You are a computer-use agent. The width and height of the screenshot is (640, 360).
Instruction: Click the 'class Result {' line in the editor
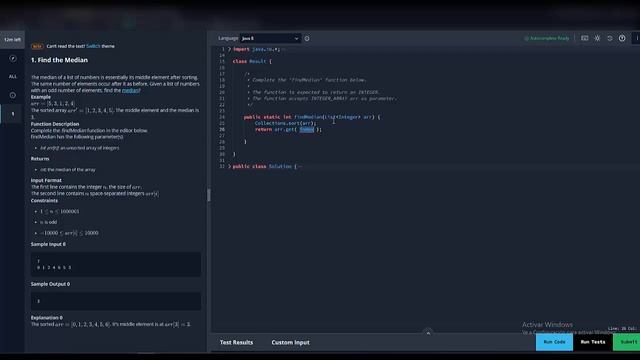click(x=252, y=61)
